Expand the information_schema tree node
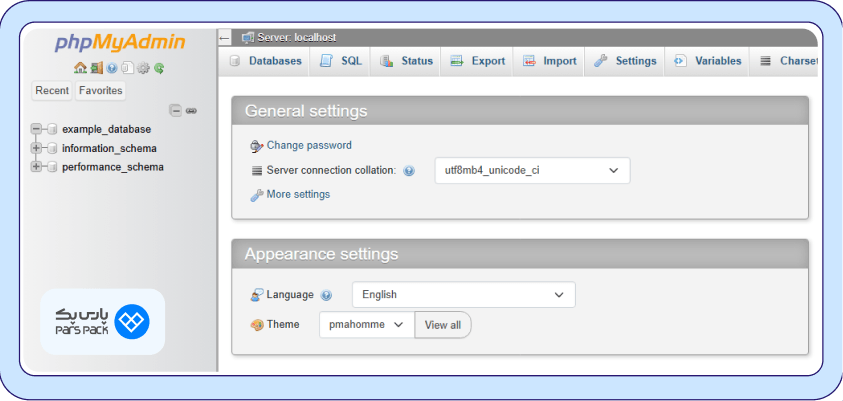Image resolution: width=843 pixels, height=401 pixels. pos(36,148)
